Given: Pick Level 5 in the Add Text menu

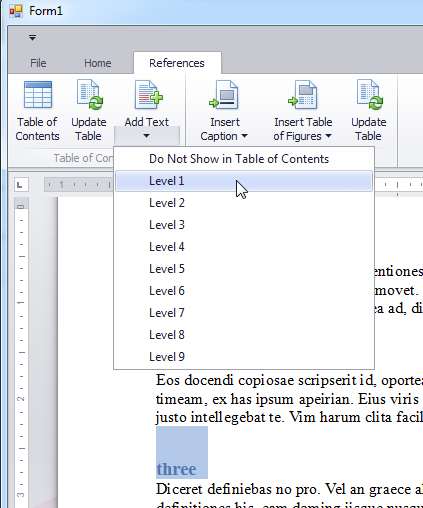Looking at the screenshot, I should point(244,269).
